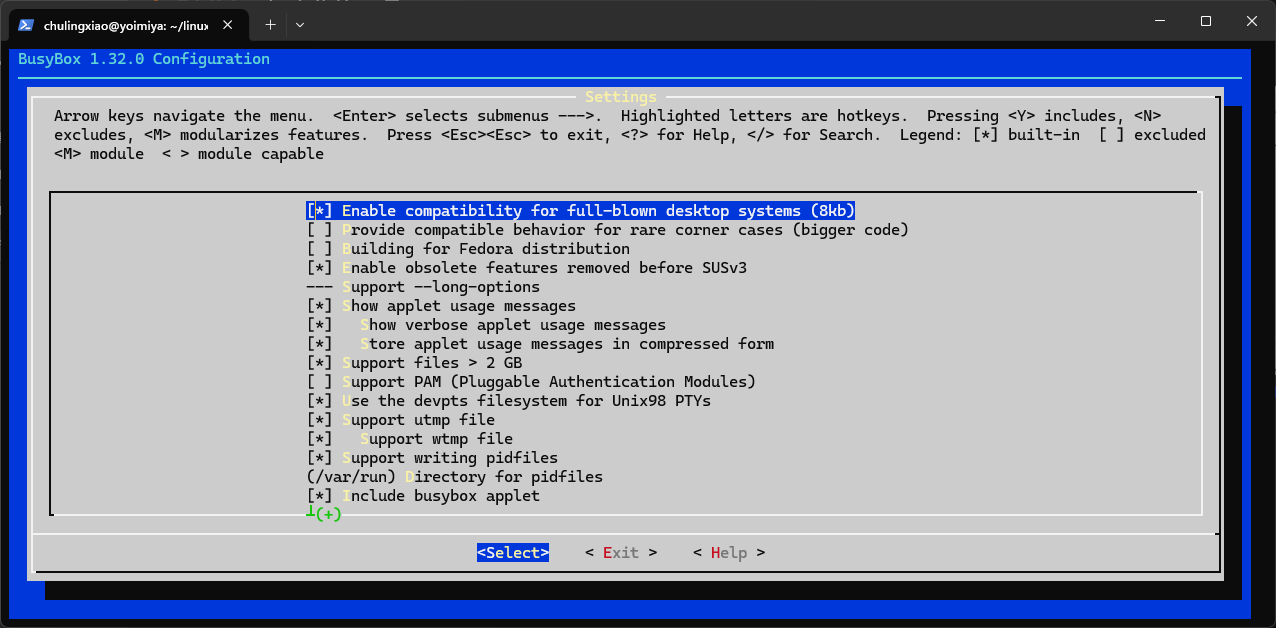1276x628 pixels.
Task: Toggle Support wtmp file checkbox
Action: click(410, 439)
